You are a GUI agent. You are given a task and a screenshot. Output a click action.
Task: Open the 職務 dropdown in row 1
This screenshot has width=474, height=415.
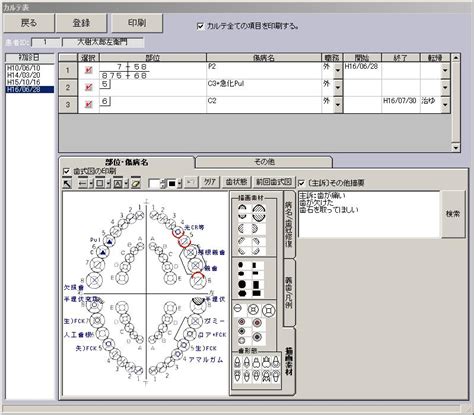338,70
